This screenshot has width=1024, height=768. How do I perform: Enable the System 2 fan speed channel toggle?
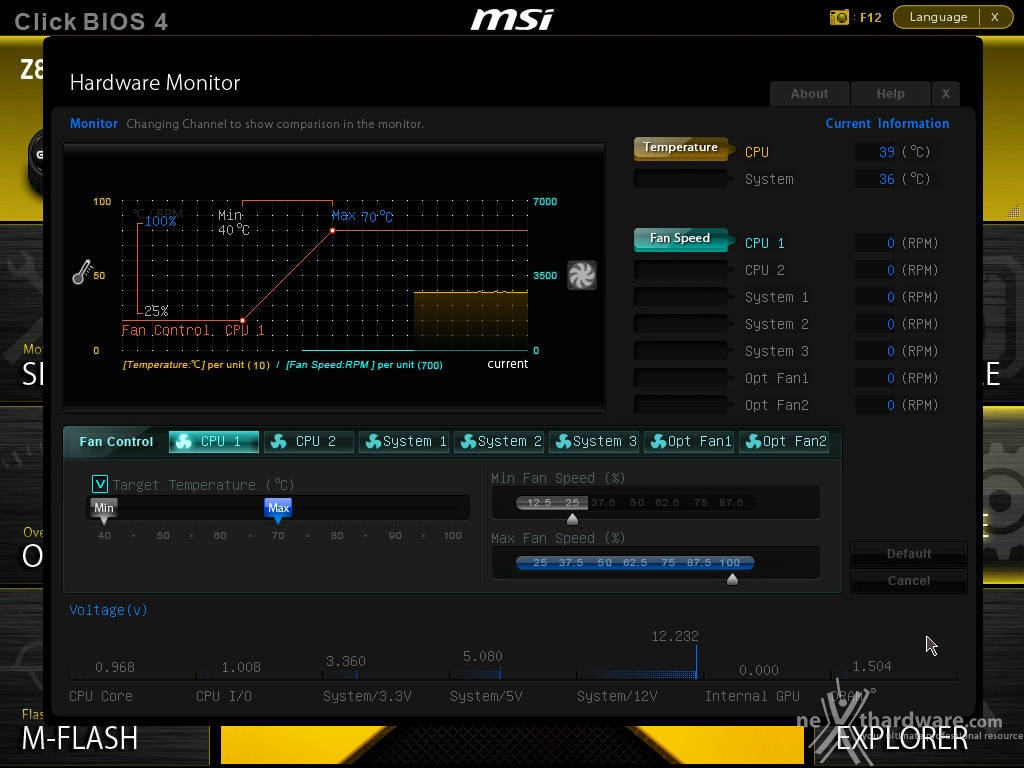(x=681, y=324)
